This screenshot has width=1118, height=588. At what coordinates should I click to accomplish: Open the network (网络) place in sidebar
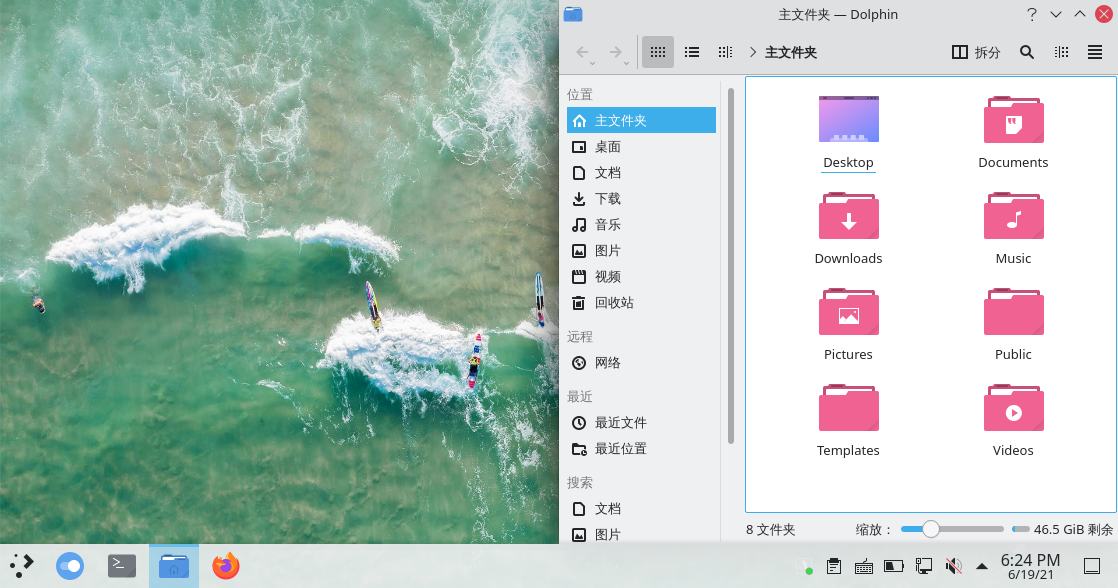608,362
